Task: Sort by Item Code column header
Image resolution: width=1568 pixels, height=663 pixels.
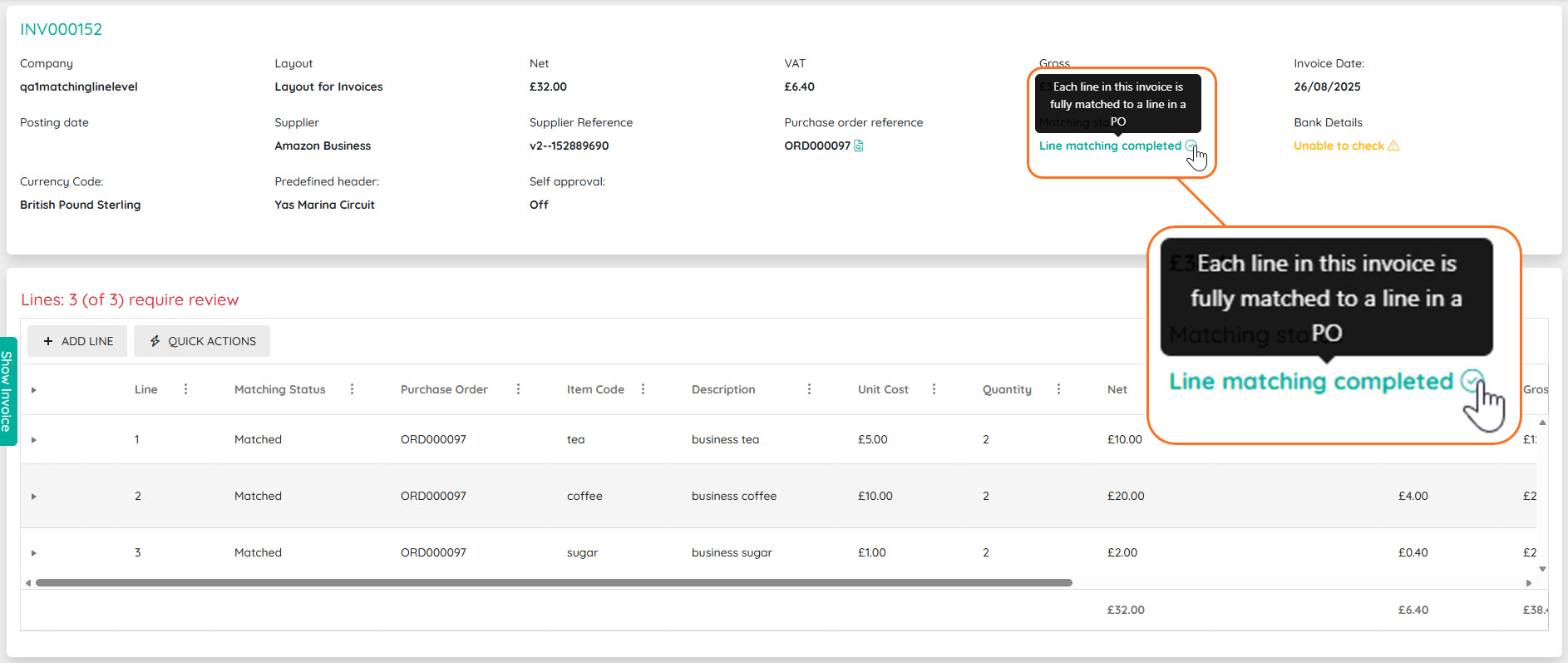Action: click(x=595, y=389)
